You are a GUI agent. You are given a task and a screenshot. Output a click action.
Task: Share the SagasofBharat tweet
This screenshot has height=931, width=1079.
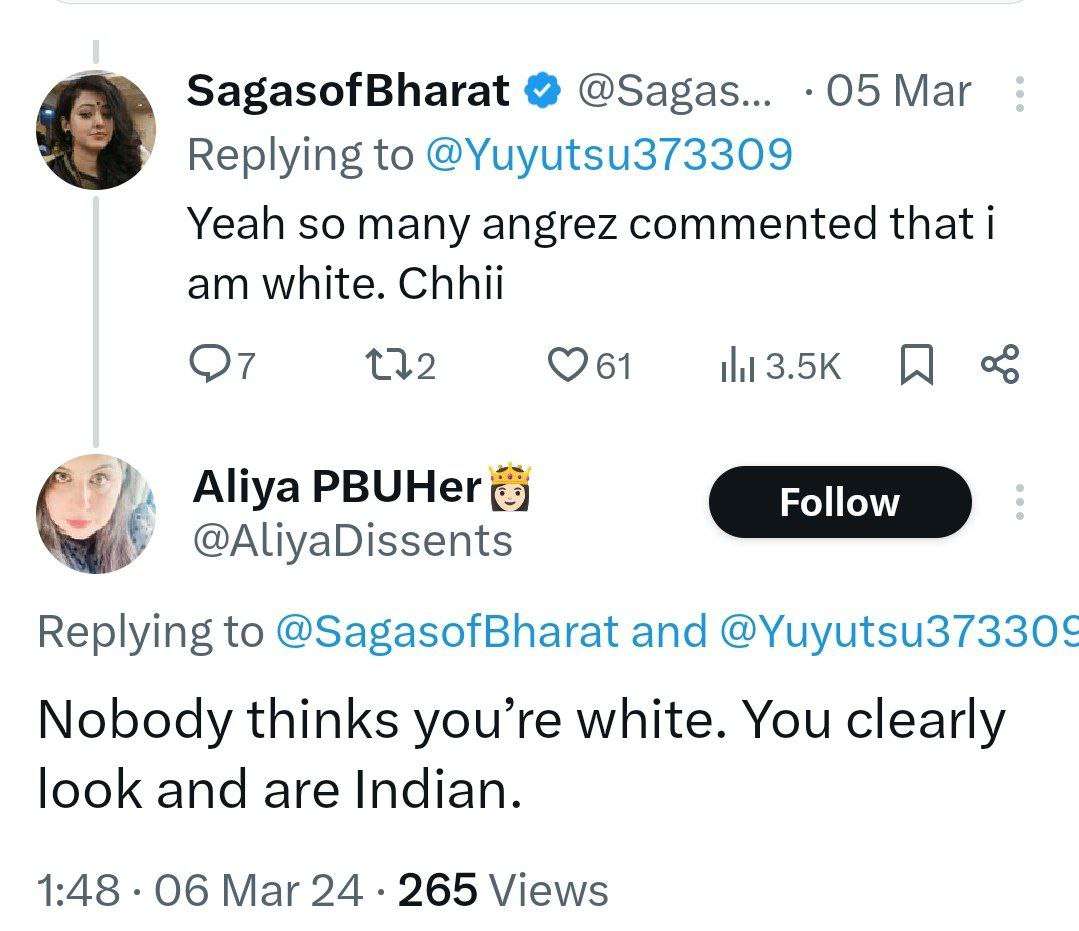[999, 365]
